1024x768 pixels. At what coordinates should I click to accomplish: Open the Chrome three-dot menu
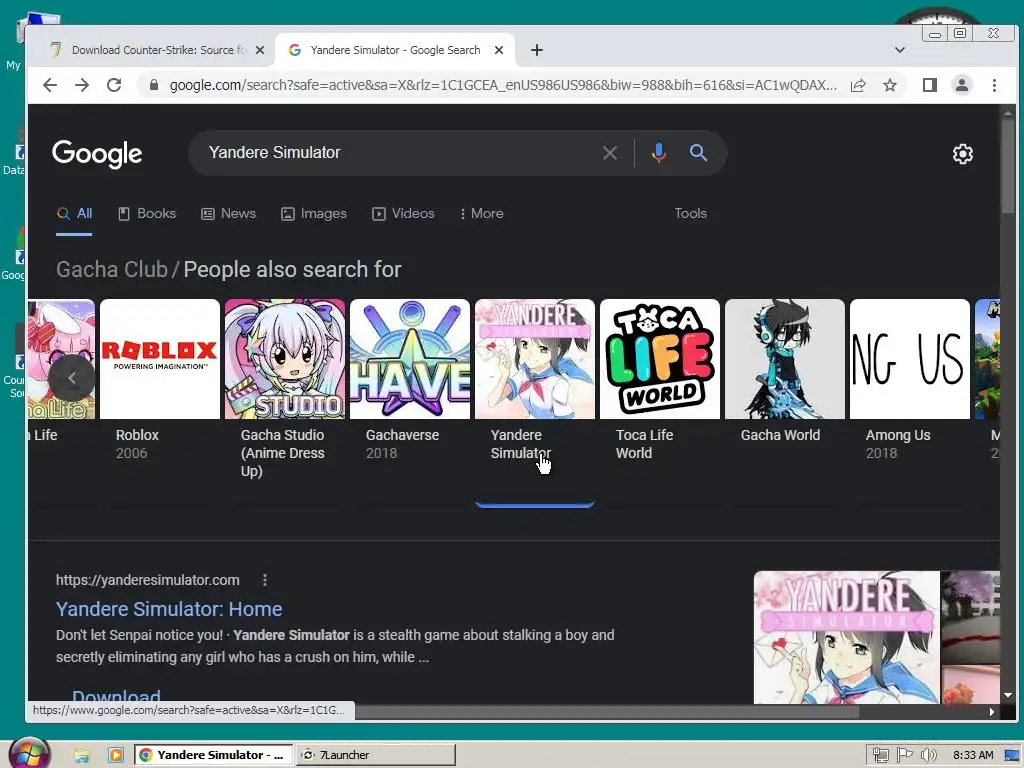click(994, 85)
